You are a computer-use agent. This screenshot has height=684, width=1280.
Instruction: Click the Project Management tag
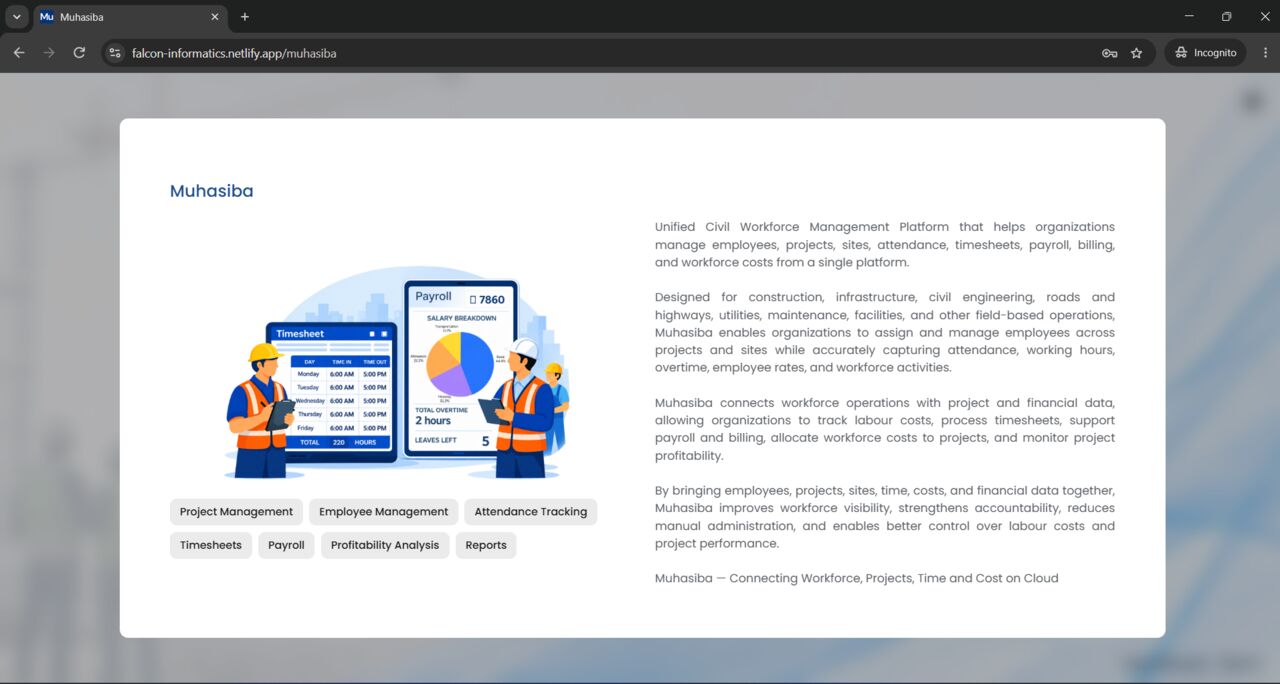click(236, 512)
